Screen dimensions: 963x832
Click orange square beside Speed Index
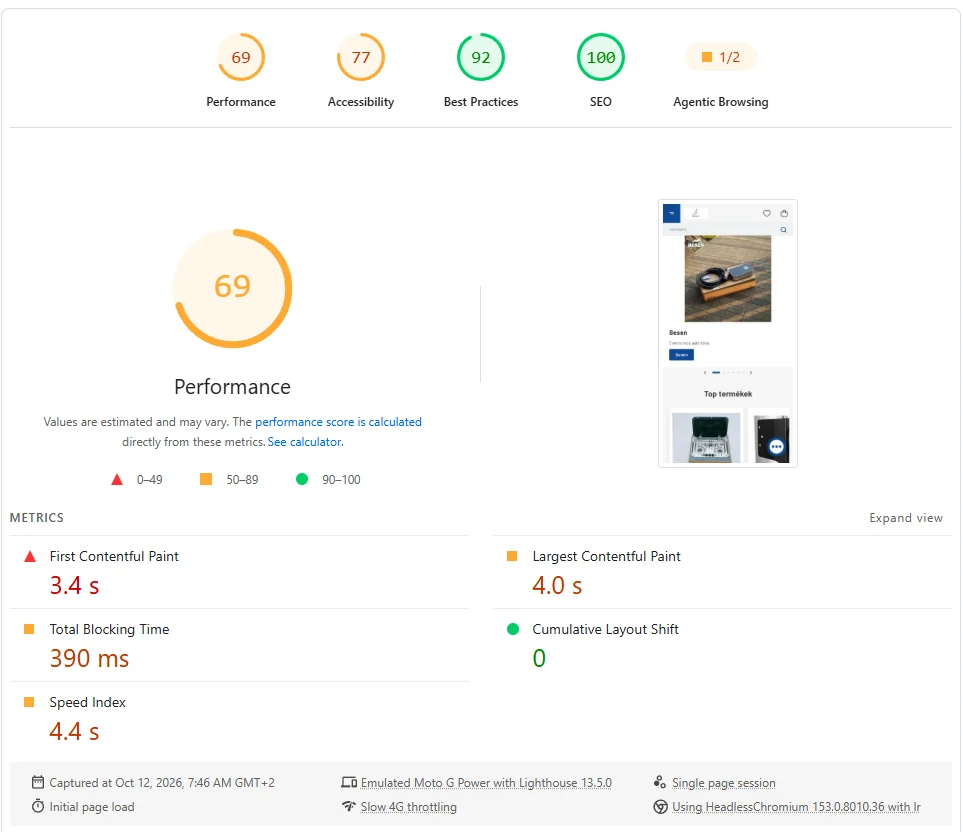pyautogui.click(x=29, y=702)
